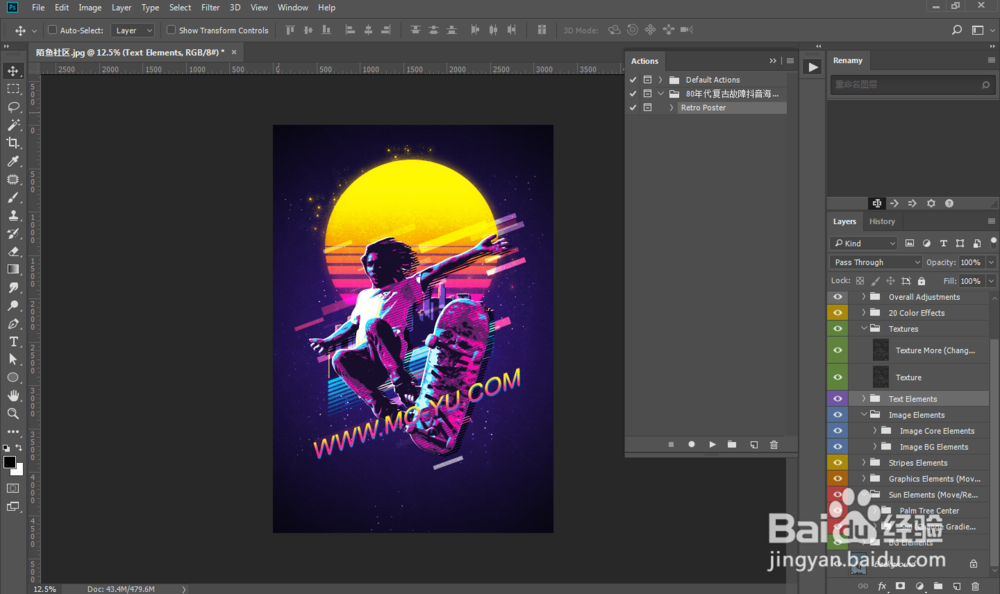Open the Image menu
Screen dimensions: 1000x594
90,8
